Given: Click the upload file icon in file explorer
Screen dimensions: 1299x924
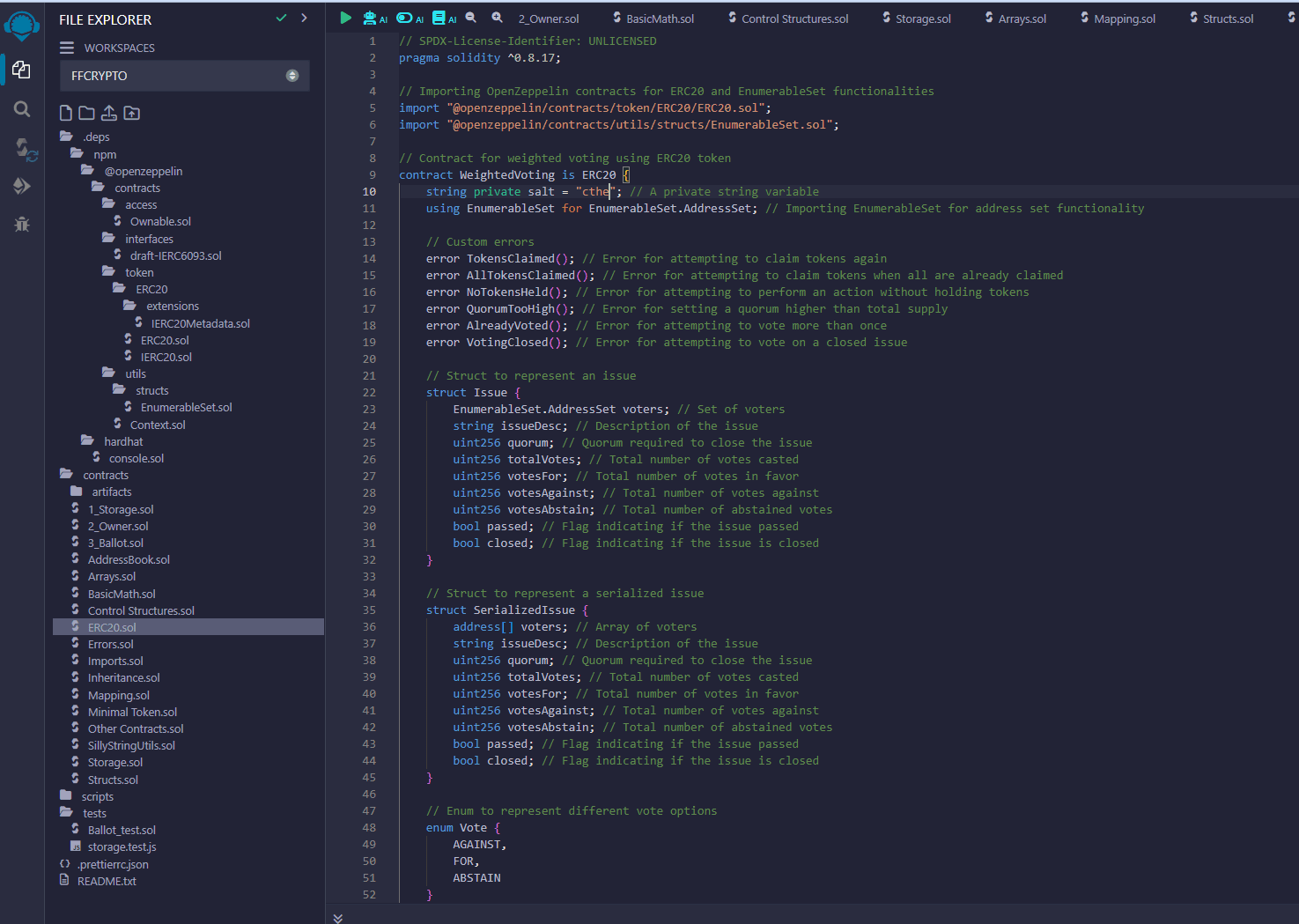Looking at the screenshot, I should tap(109, 113).
